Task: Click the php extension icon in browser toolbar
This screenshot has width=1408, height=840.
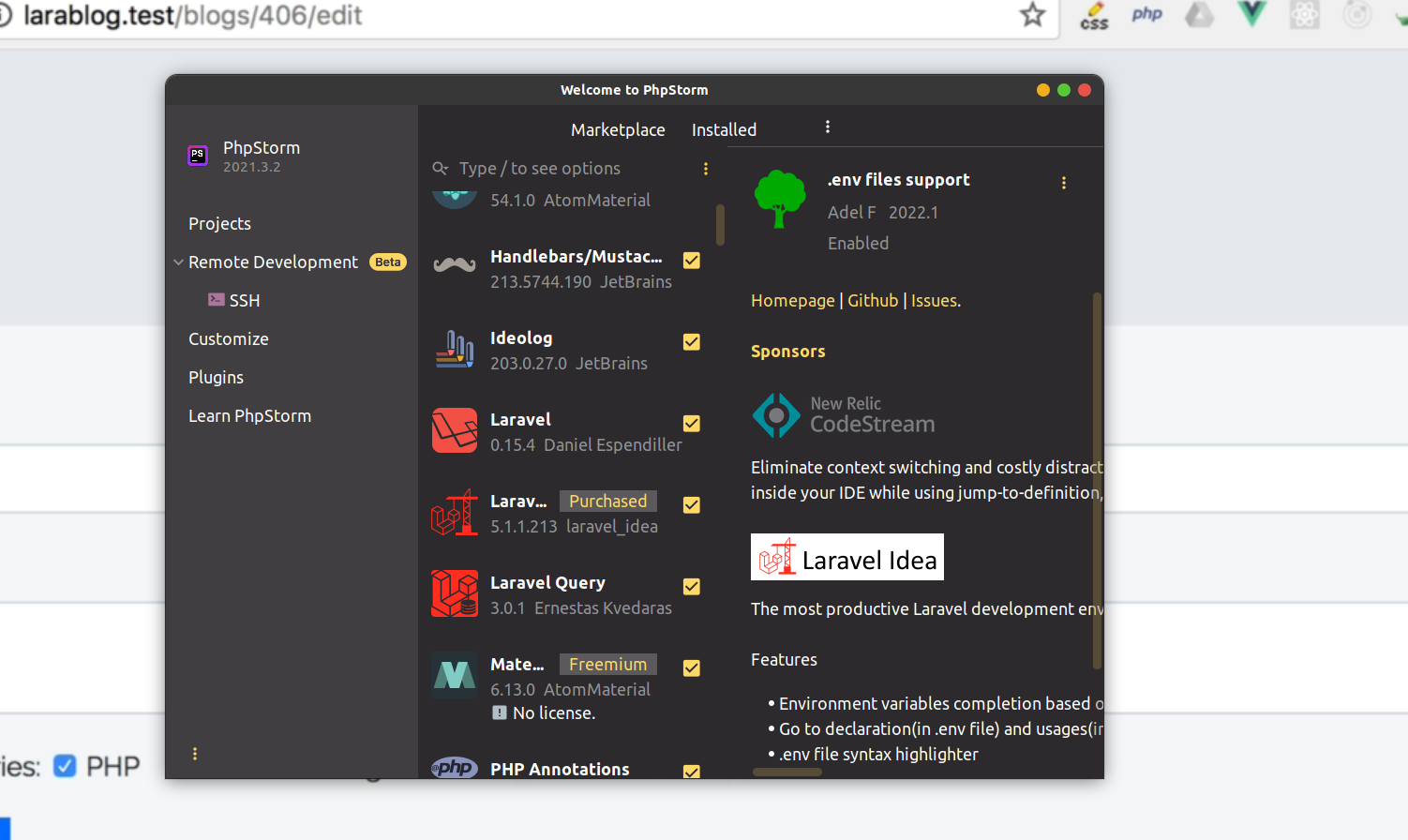Action: (1147, 14)
